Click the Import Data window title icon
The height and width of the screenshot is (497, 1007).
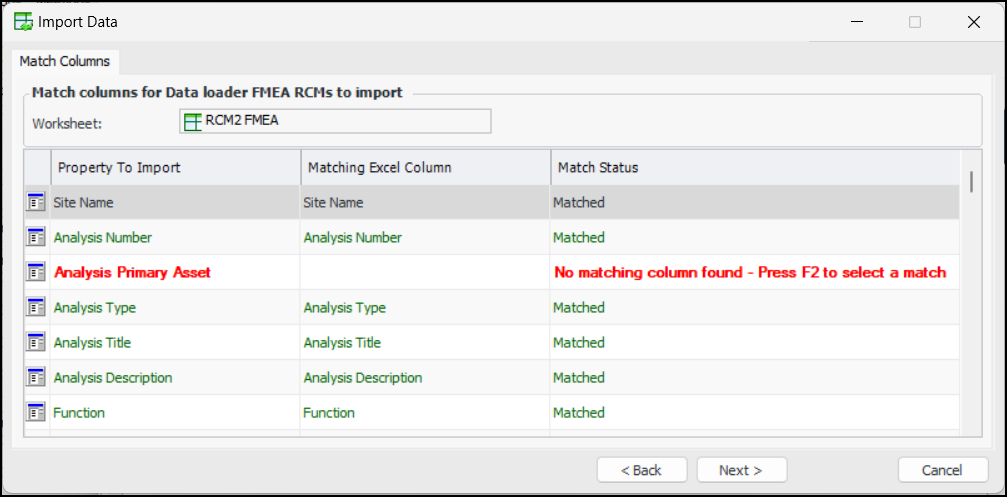pyautogui.click(x=23, y=21)
